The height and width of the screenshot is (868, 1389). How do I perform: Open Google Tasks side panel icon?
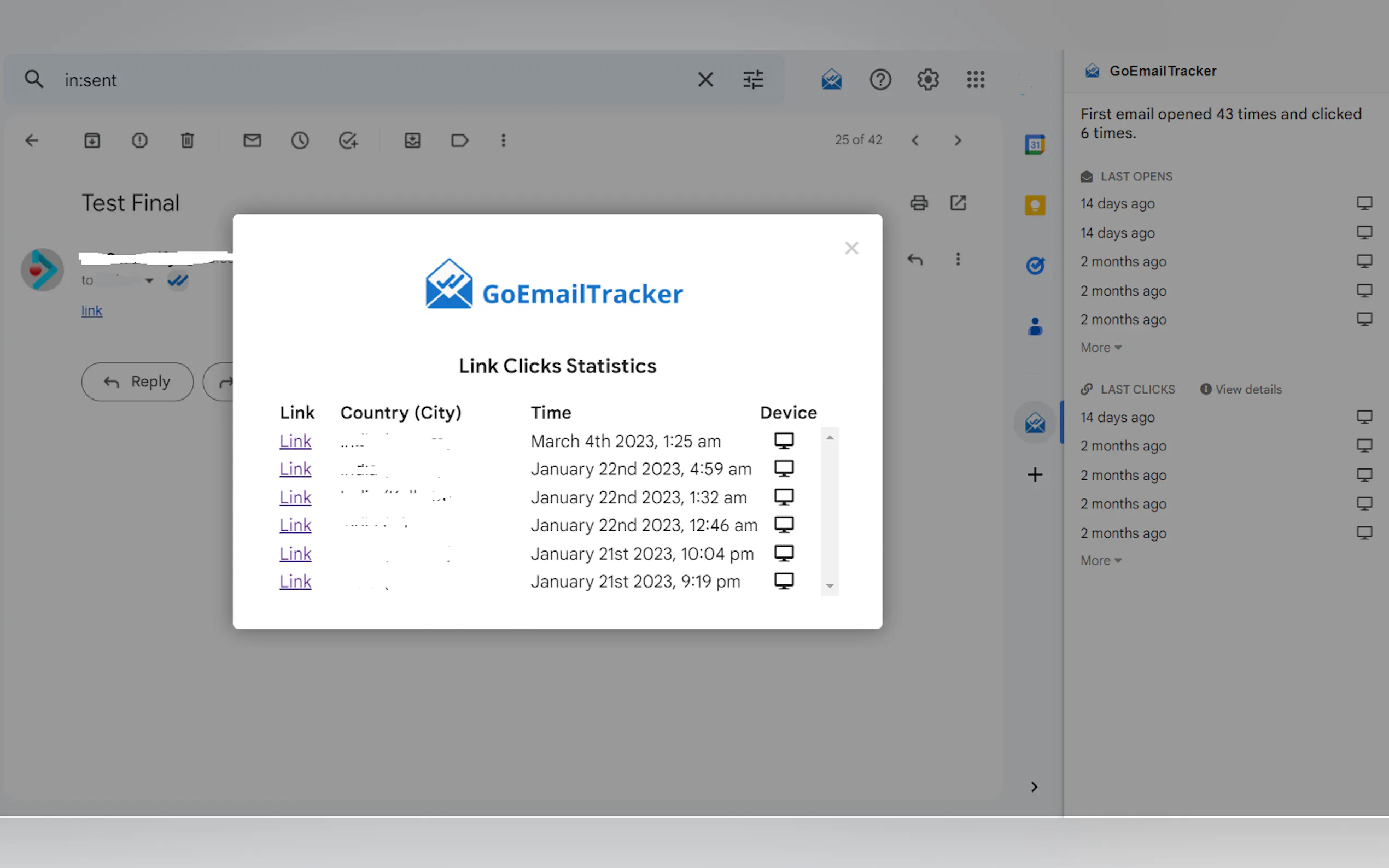coord(1035,265)
